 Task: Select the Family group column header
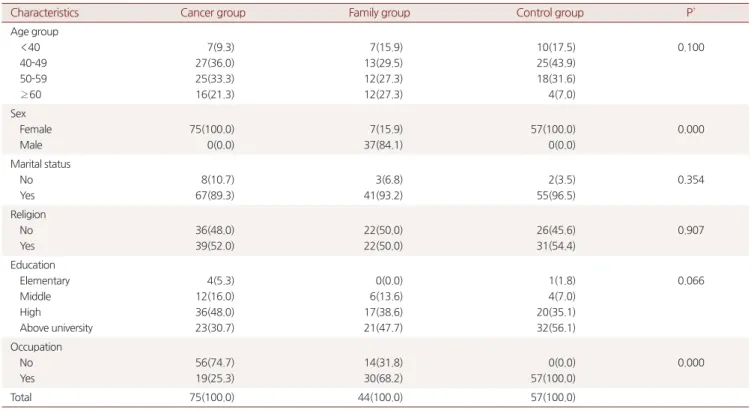[379, 13]
